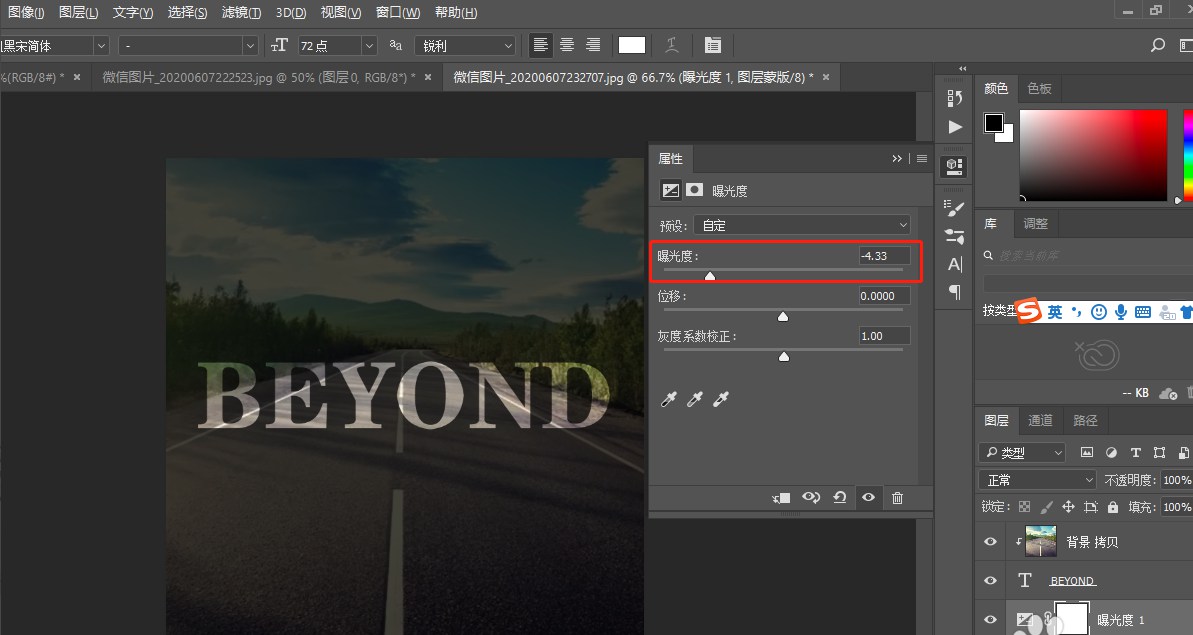Toggle visibility of 背景 拷贝 layer

[990, 541]
